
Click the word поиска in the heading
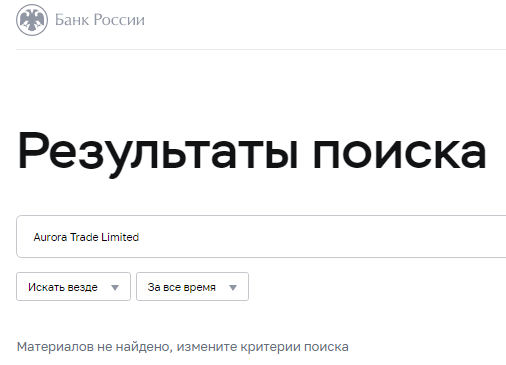[400, 153]
